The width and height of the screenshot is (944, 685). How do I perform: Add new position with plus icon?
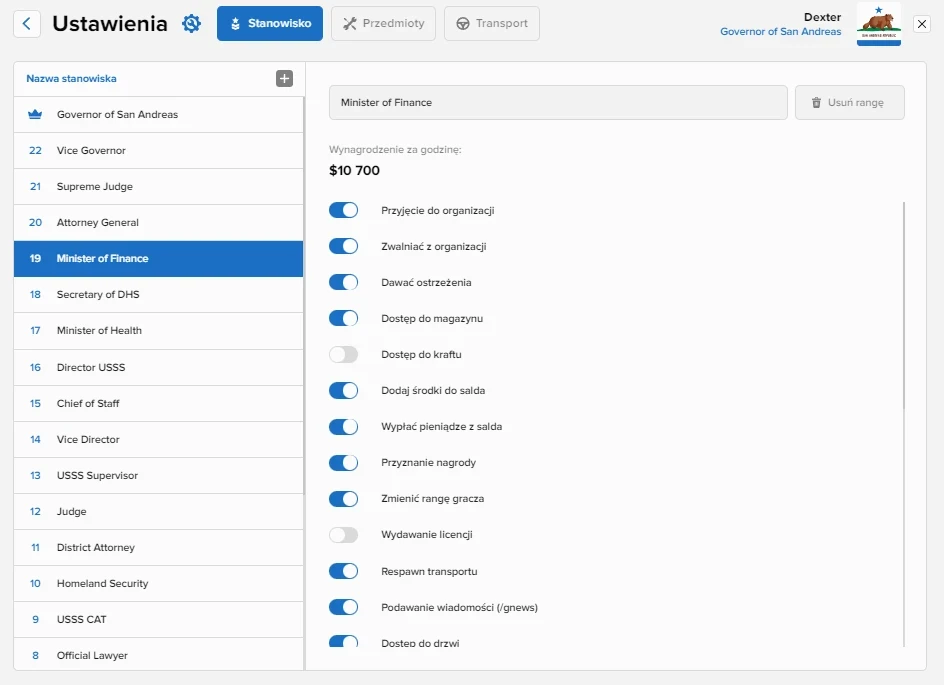[284, 79]
